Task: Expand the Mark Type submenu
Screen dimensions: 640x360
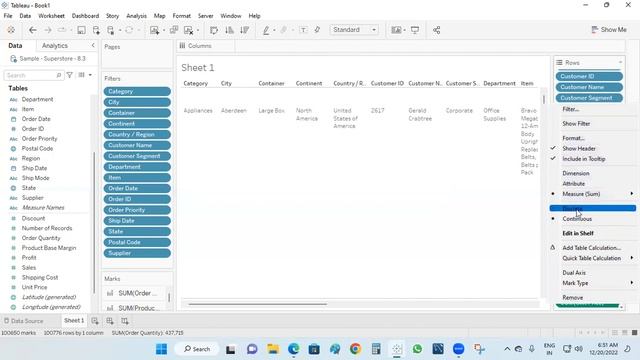Action: (592, 283)
